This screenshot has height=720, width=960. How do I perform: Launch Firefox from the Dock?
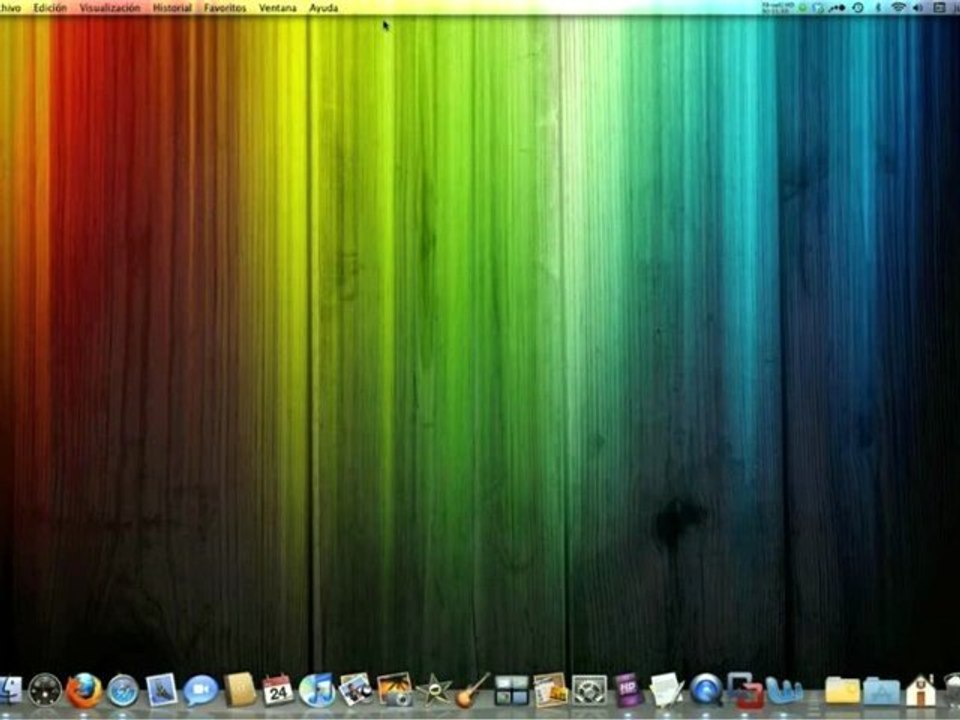click(x=84, y=691)
